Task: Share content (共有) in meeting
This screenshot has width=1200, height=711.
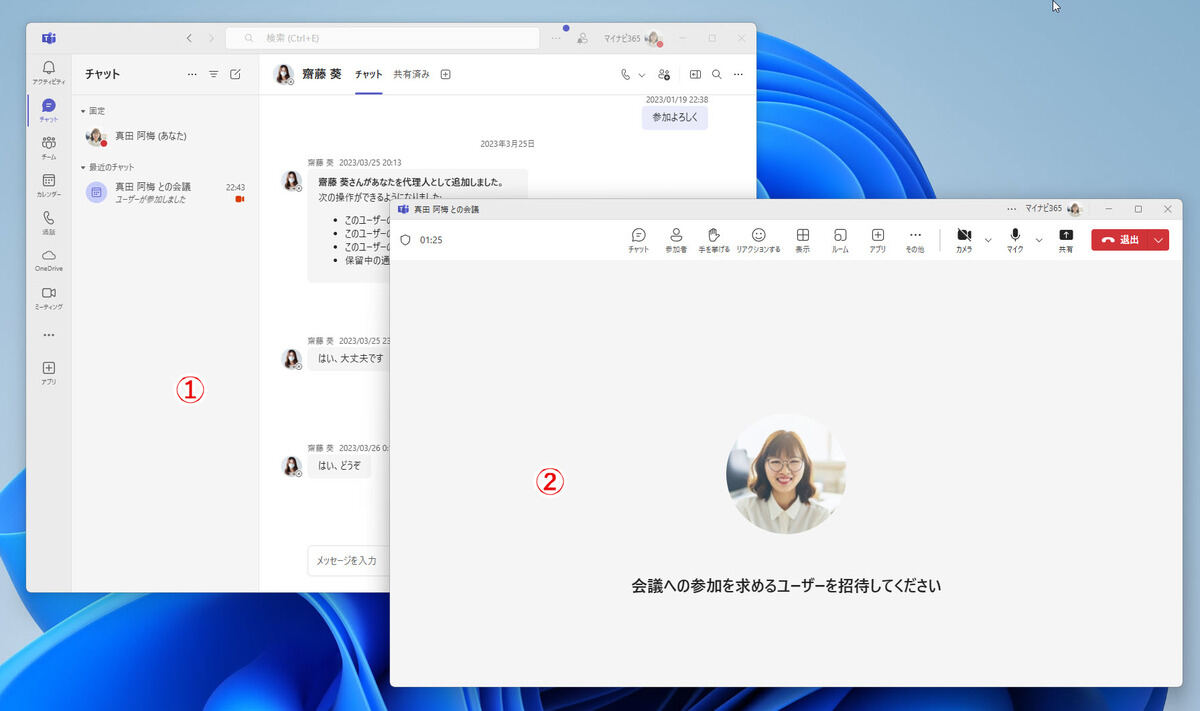Action: tap(1066, 240)
